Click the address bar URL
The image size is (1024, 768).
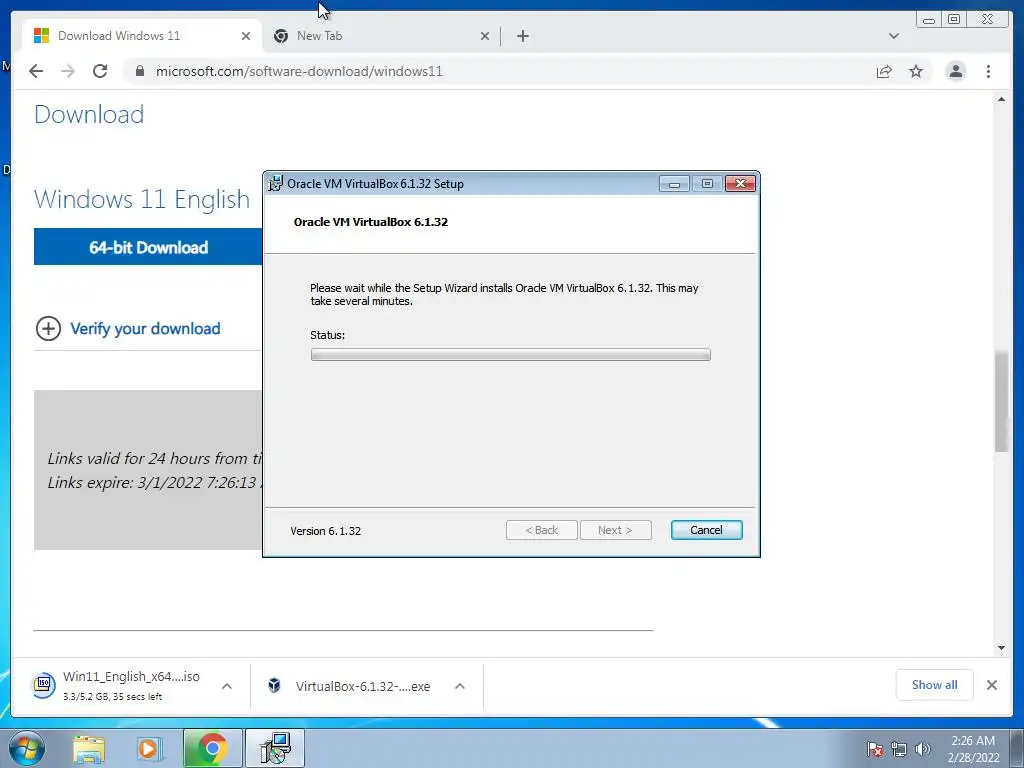coord(299,71)
